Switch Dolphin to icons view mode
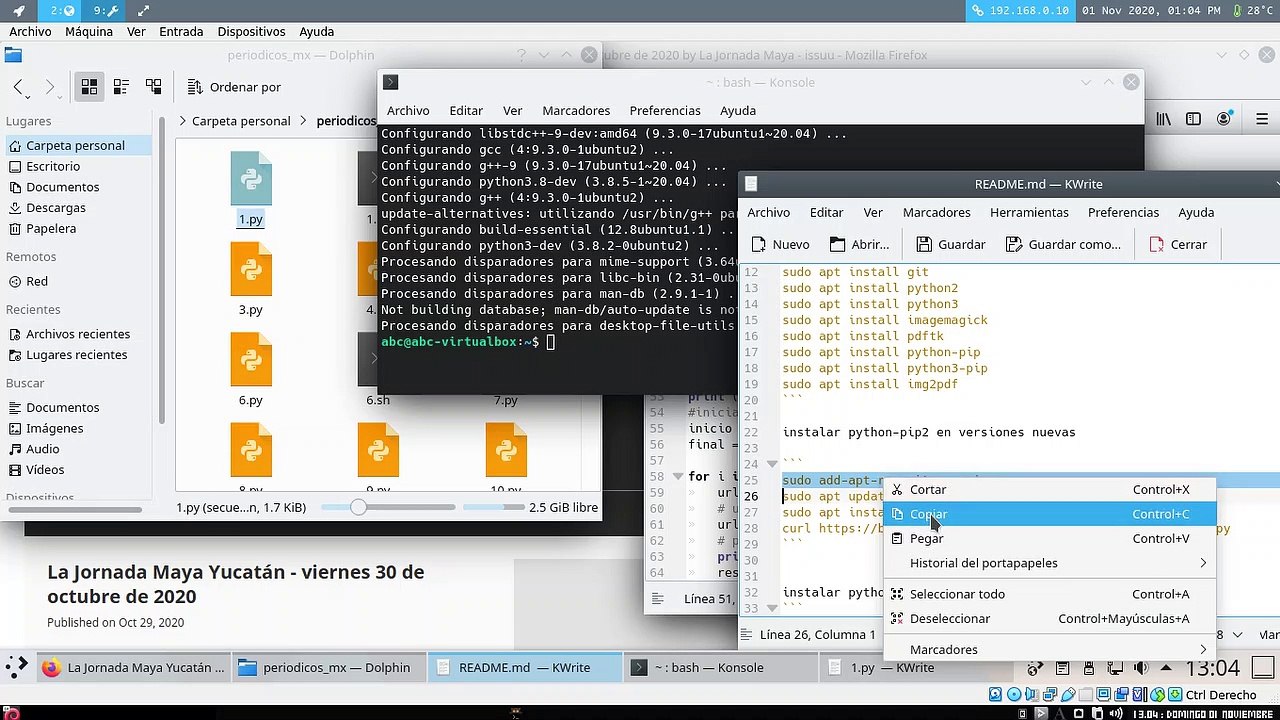This screenshot has width=1280, height=720. 89,87
